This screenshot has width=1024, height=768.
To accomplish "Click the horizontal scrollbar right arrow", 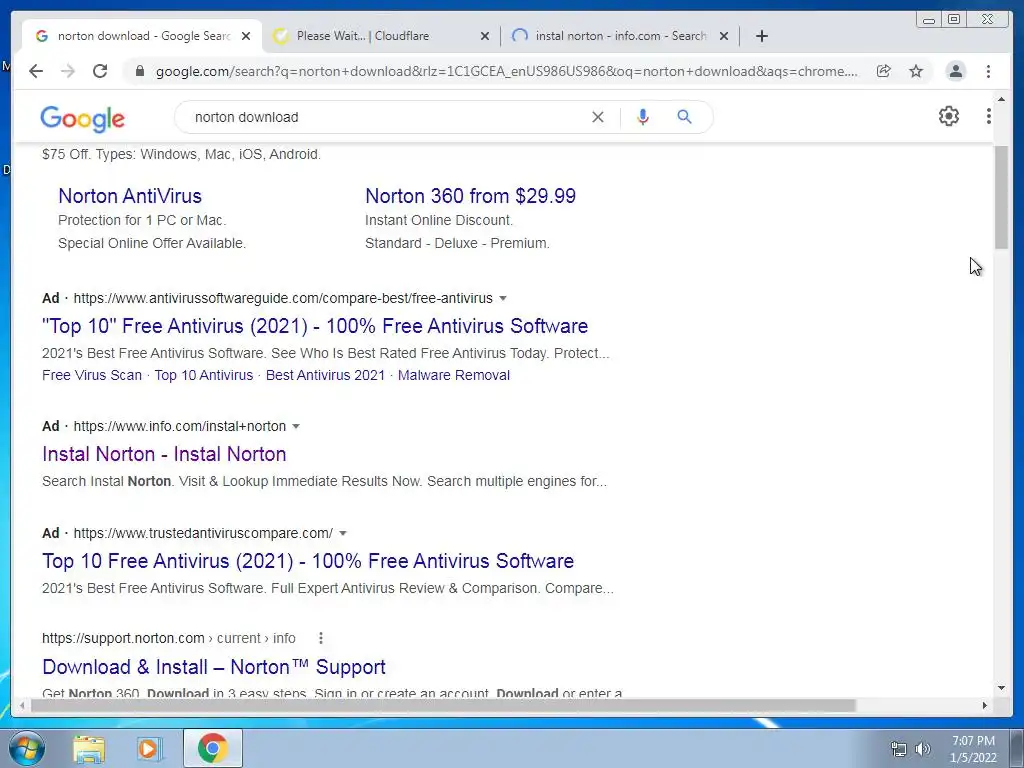I will (985, 705).
